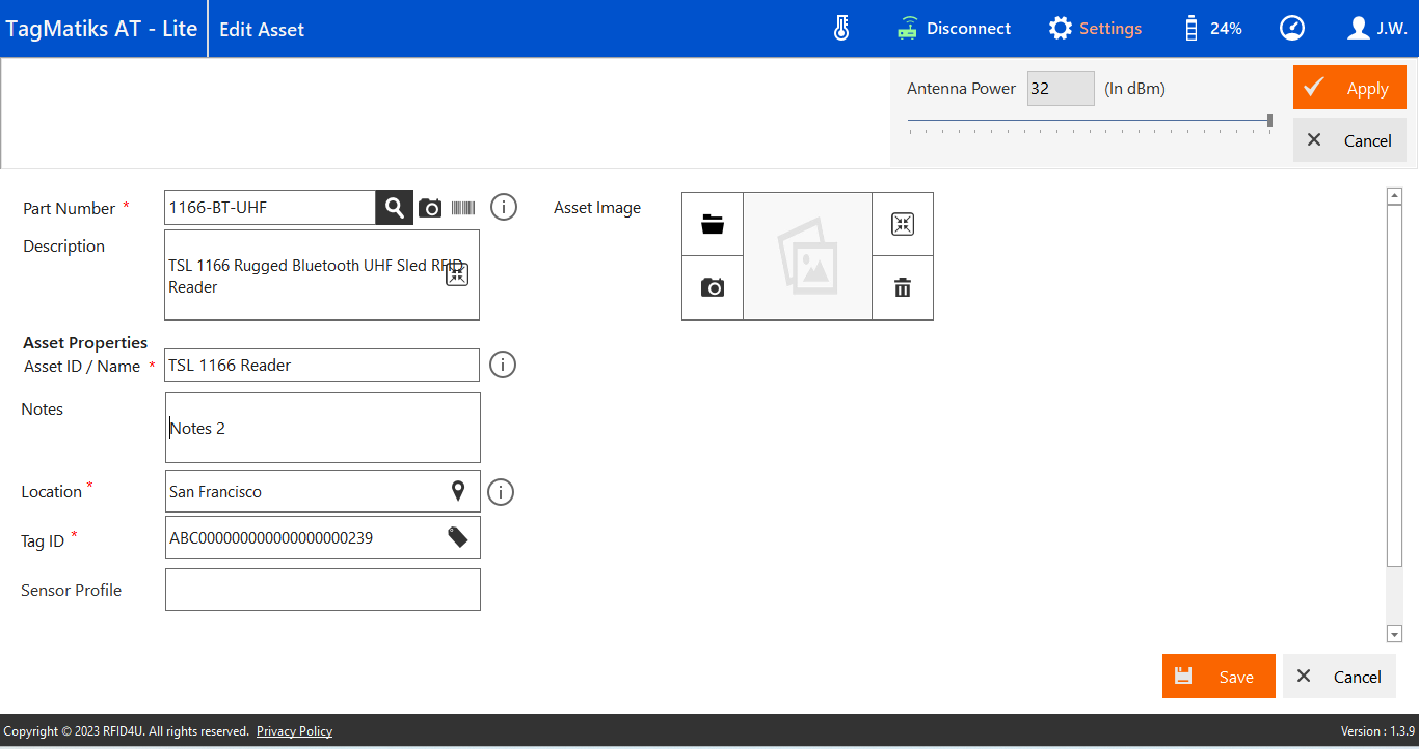Open the gauge icon in top bar

click(x=1292, y=29)
